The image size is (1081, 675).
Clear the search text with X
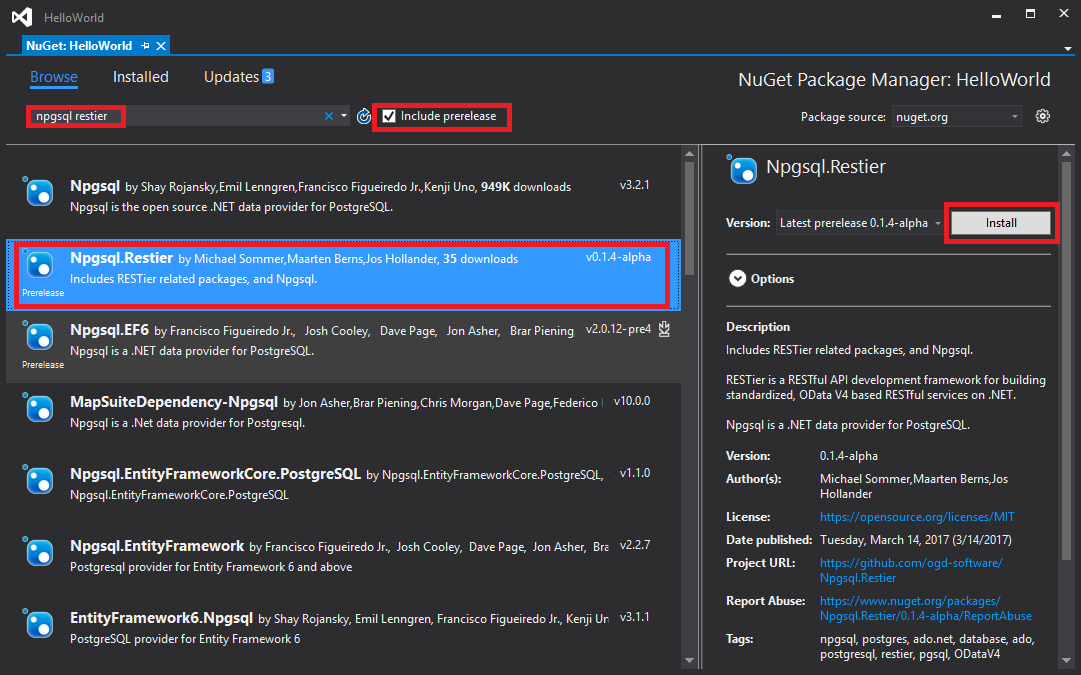pyautogui.click(x=329, y=116)
